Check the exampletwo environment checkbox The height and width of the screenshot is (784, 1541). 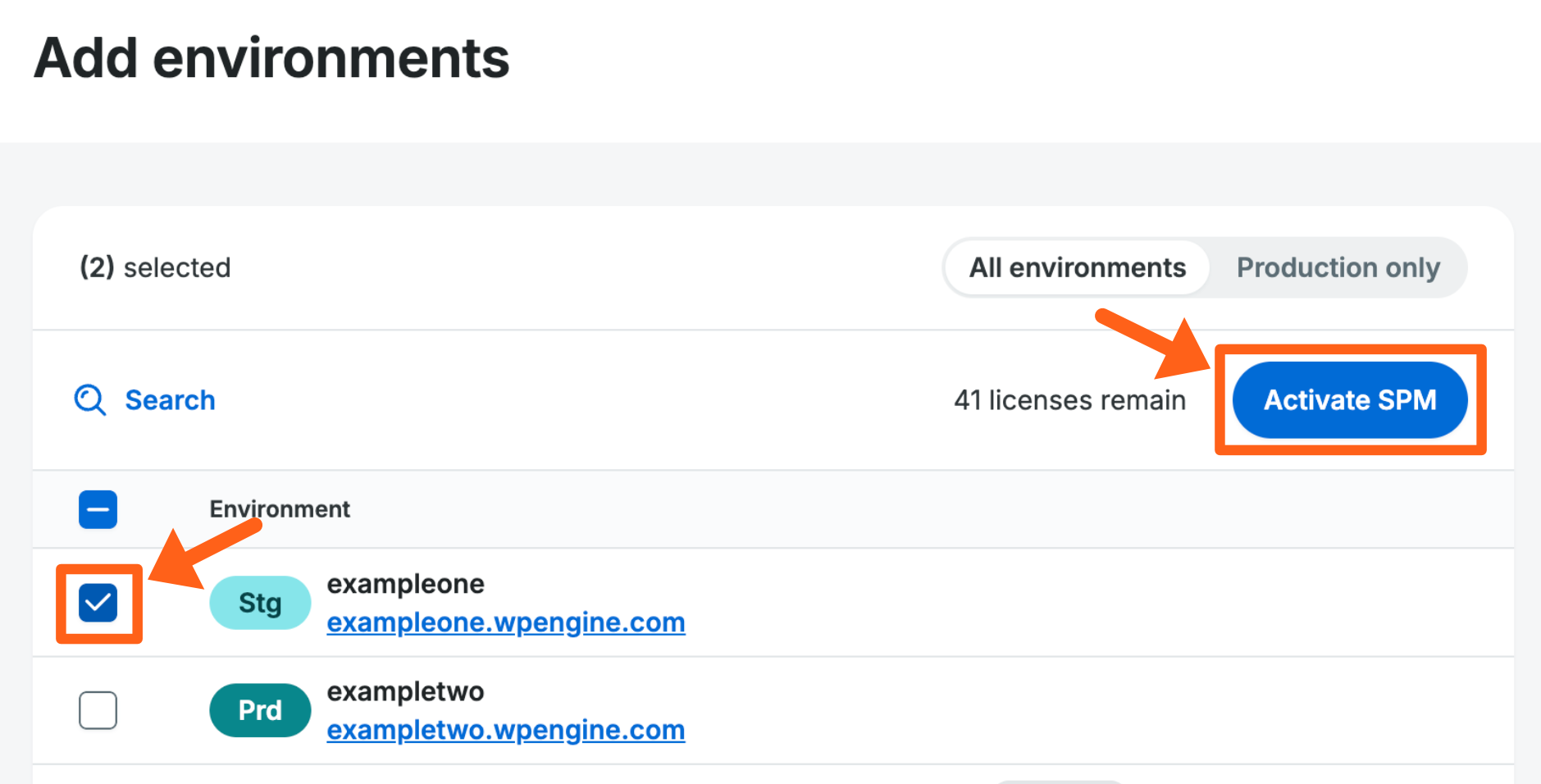click(98, 710)
